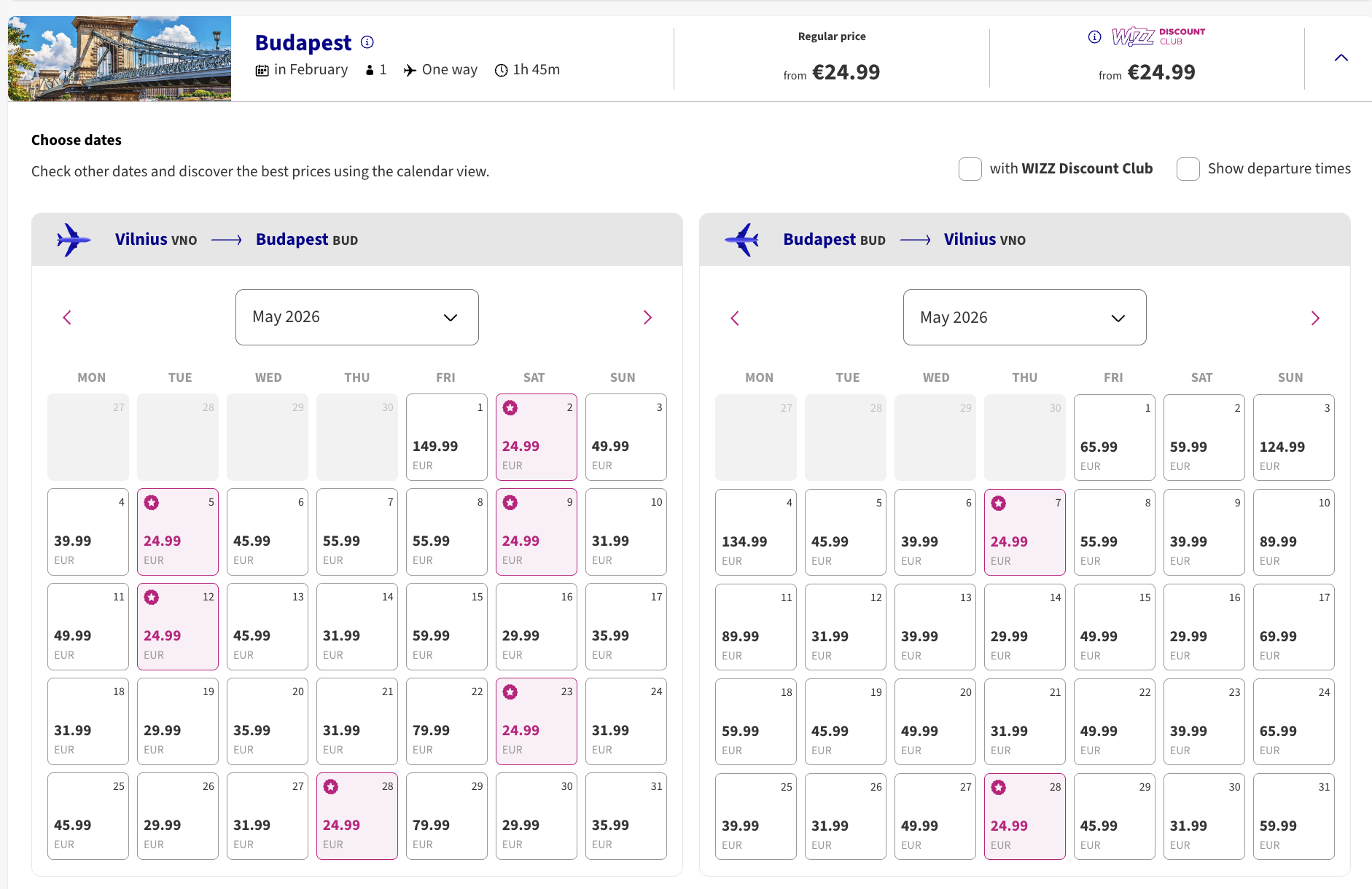Click the Budapest Chain Bridge thumbnail image
This screenshot has height=889, width=1372.
tap(120, 58)
